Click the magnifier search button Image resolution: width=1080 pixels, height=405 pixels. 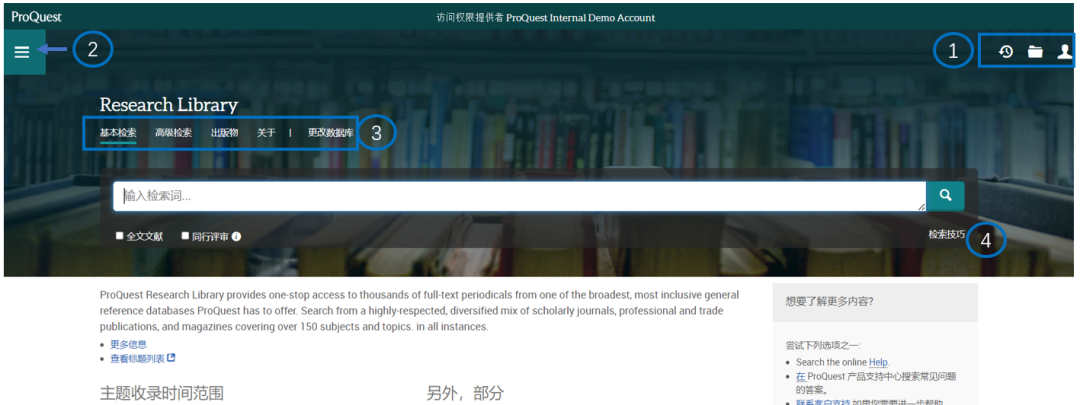[945, 196]
